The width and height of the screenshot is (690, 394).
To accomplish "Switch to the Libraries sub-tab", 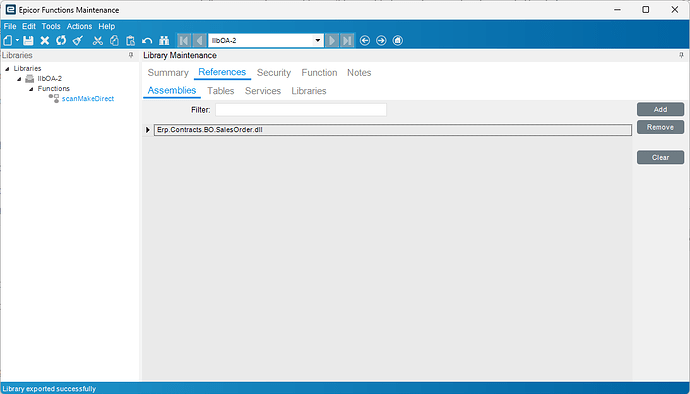I will click(309, 91).
